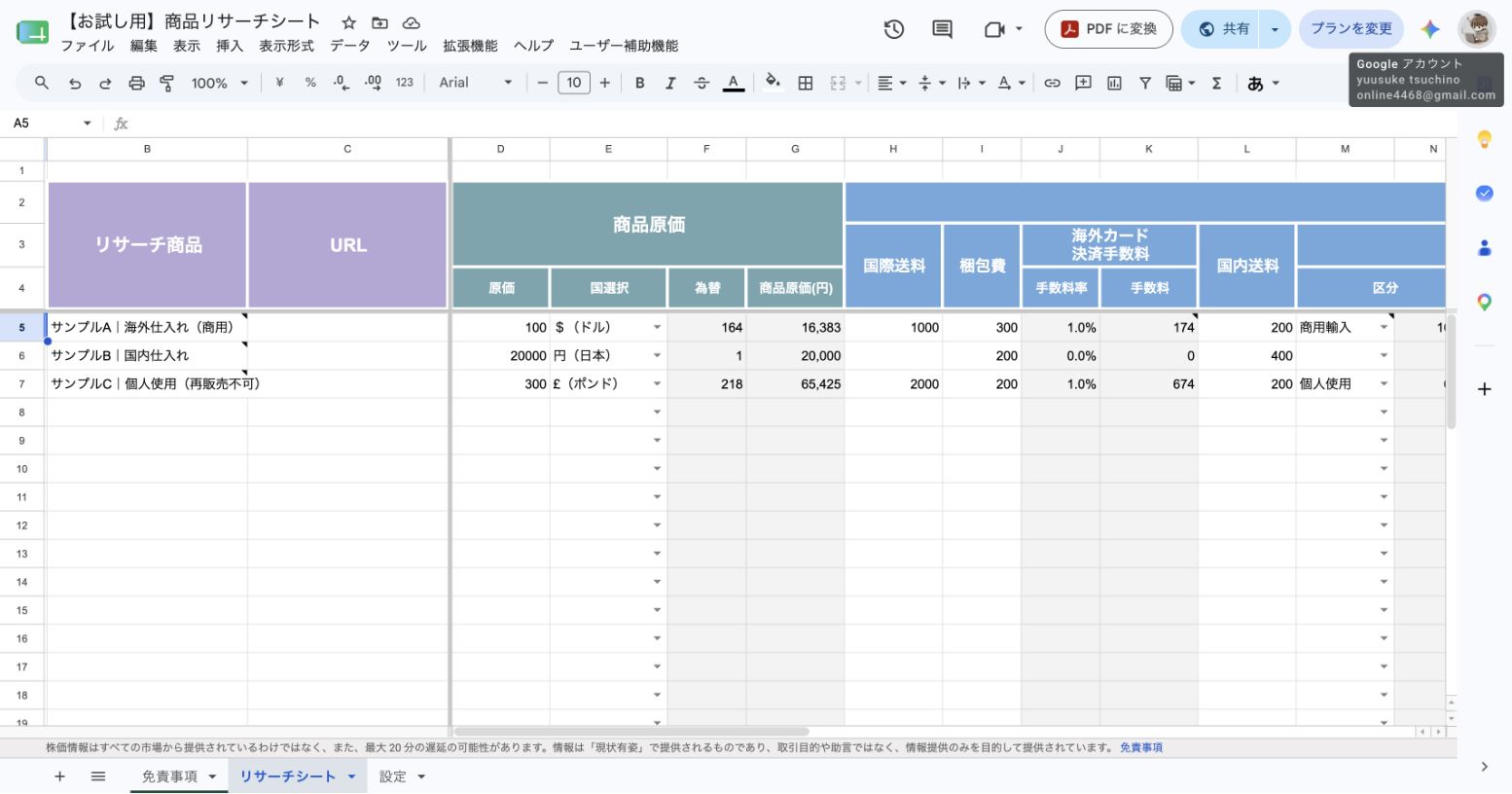Image resolution: width=1512 pixels, height=794 pixels.
Task: Open the all sheets list button
Action: tap(98, 776)
